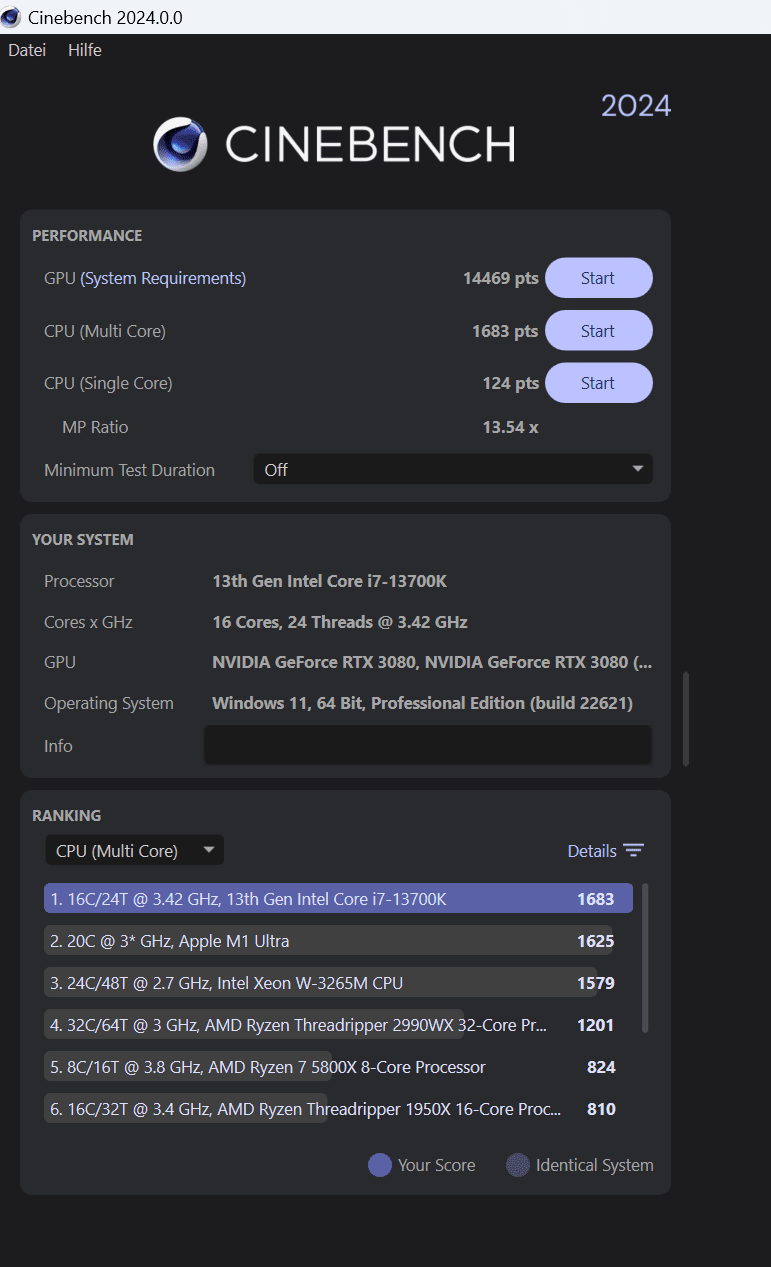Viewport: 771px width, 1267px height.
Task: Click the Details label in Ranking
Action: (x=592, y=851)
